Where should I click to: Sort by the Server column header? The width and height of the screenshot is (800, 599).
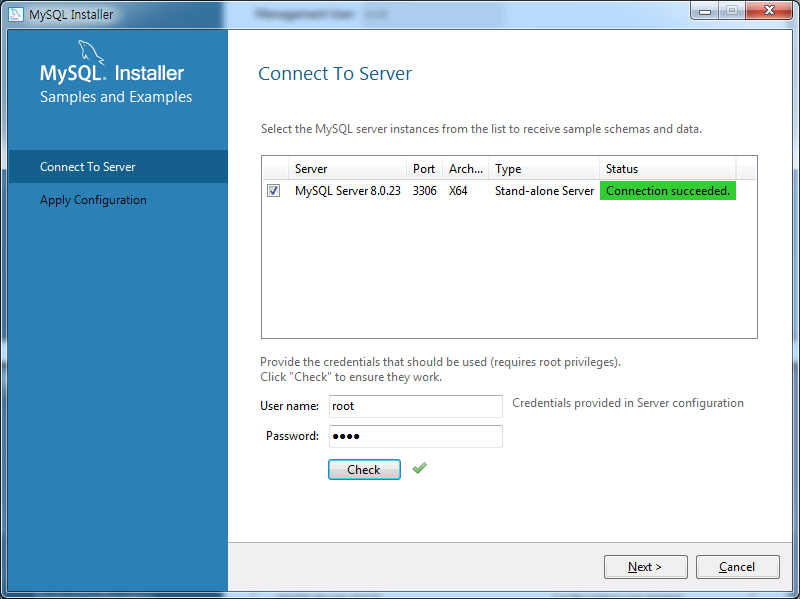coord(347,169)
